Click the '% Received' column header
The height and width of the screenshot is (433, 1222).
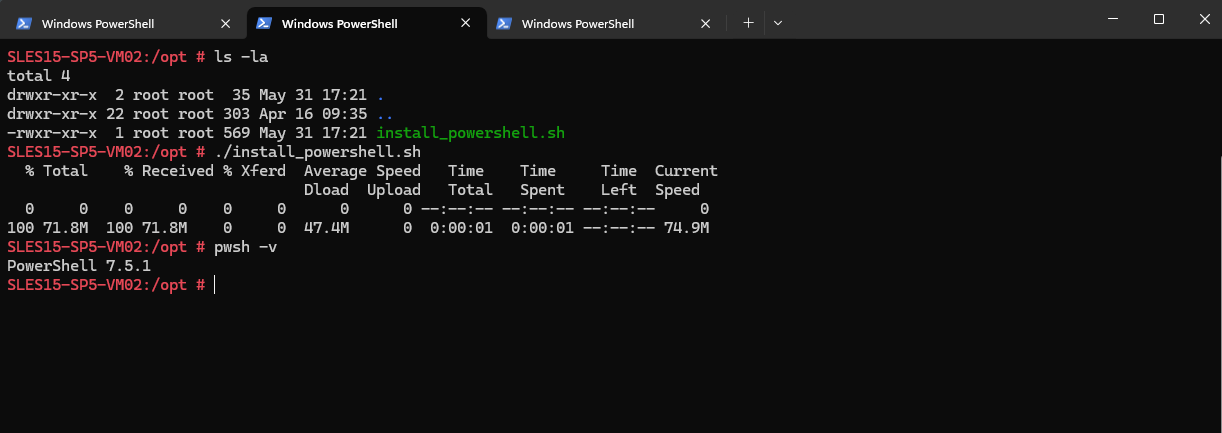coord(169,171)
